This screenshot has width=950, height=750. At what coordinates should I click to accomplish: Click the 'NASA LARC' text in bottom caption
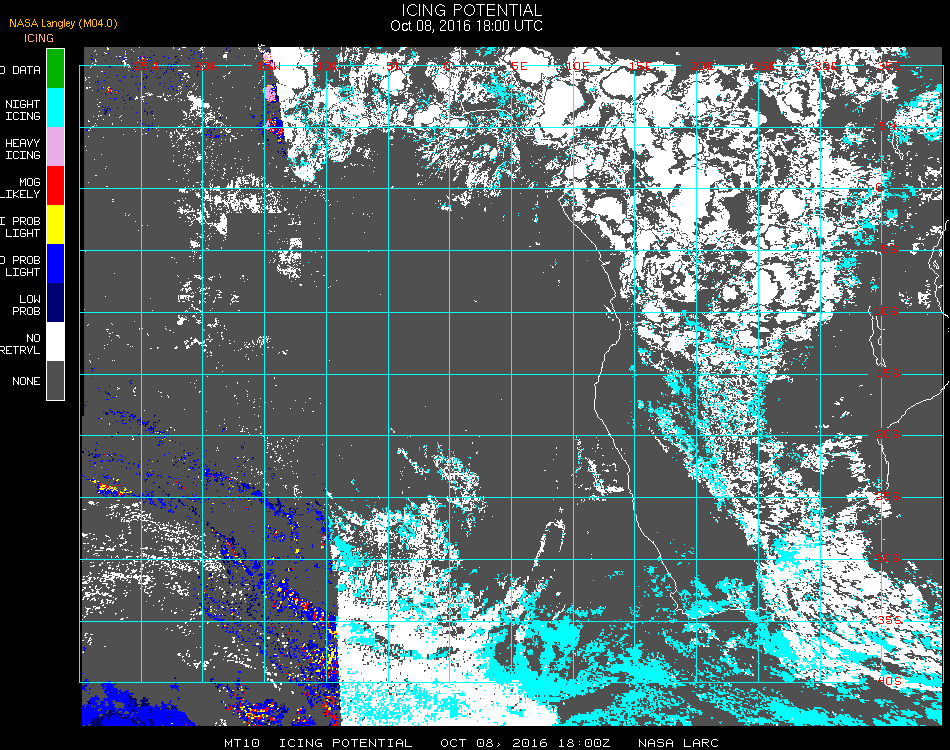(x=678, y=743)
